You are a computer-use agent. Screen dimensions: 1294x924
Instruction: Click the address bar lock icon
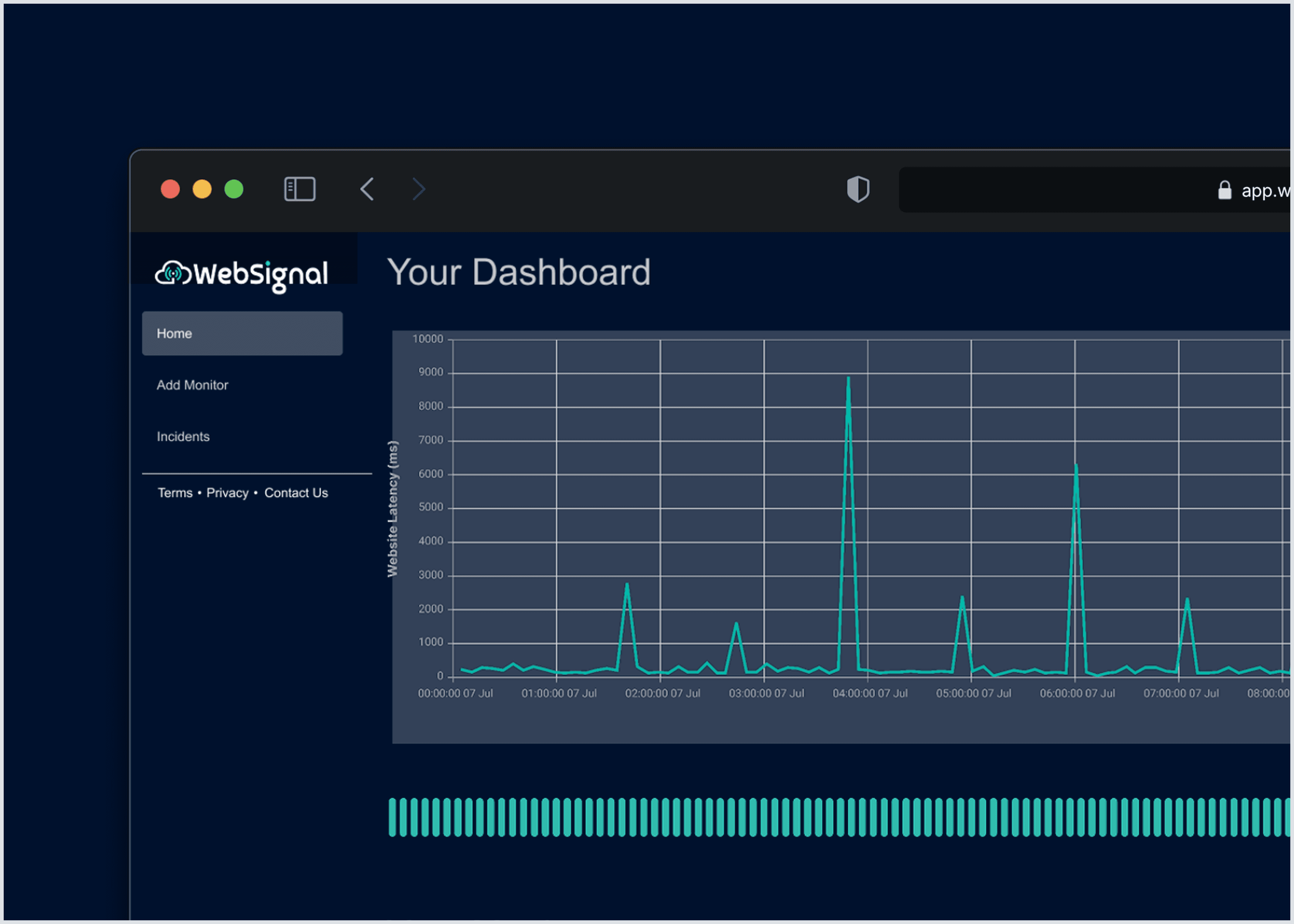click(1224, 190)
